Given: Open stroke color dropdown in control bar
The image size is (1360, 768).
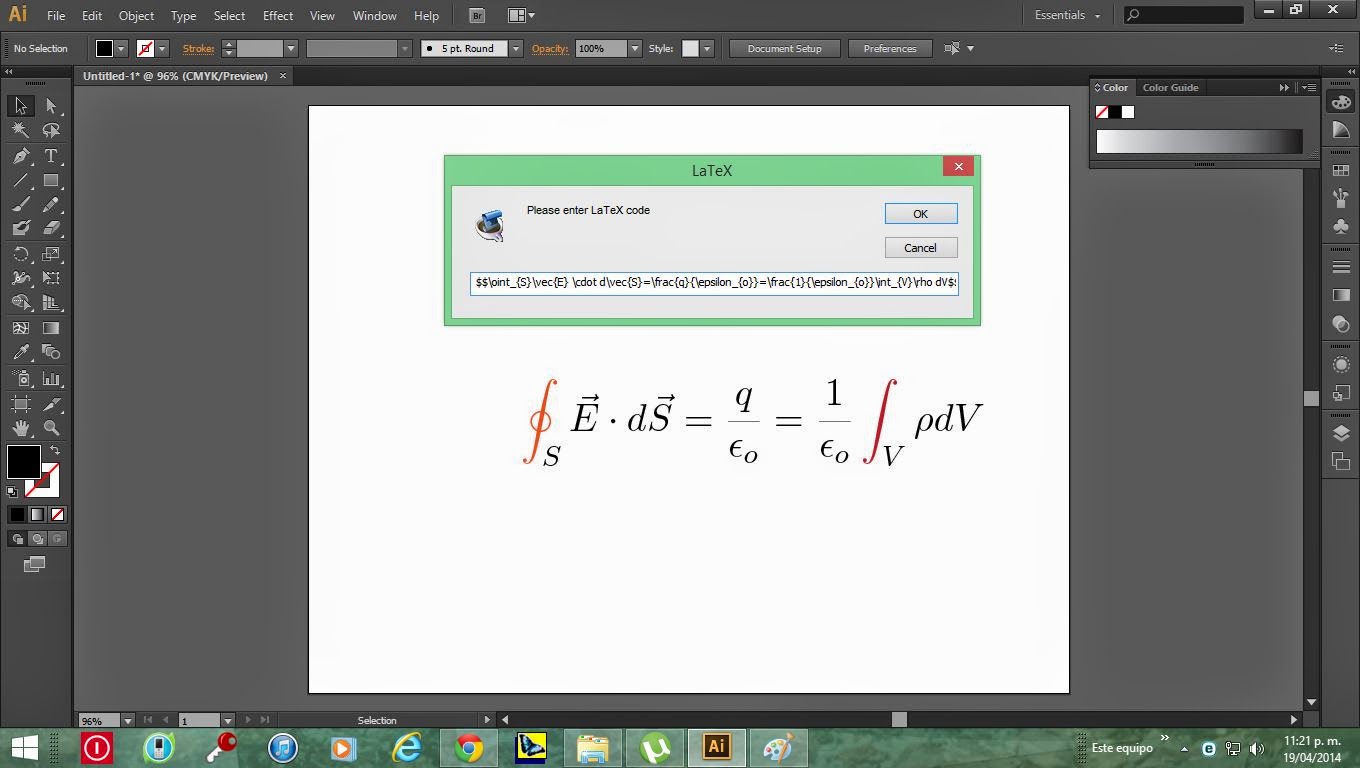Looking at the screenshot, I should point(162,48).
